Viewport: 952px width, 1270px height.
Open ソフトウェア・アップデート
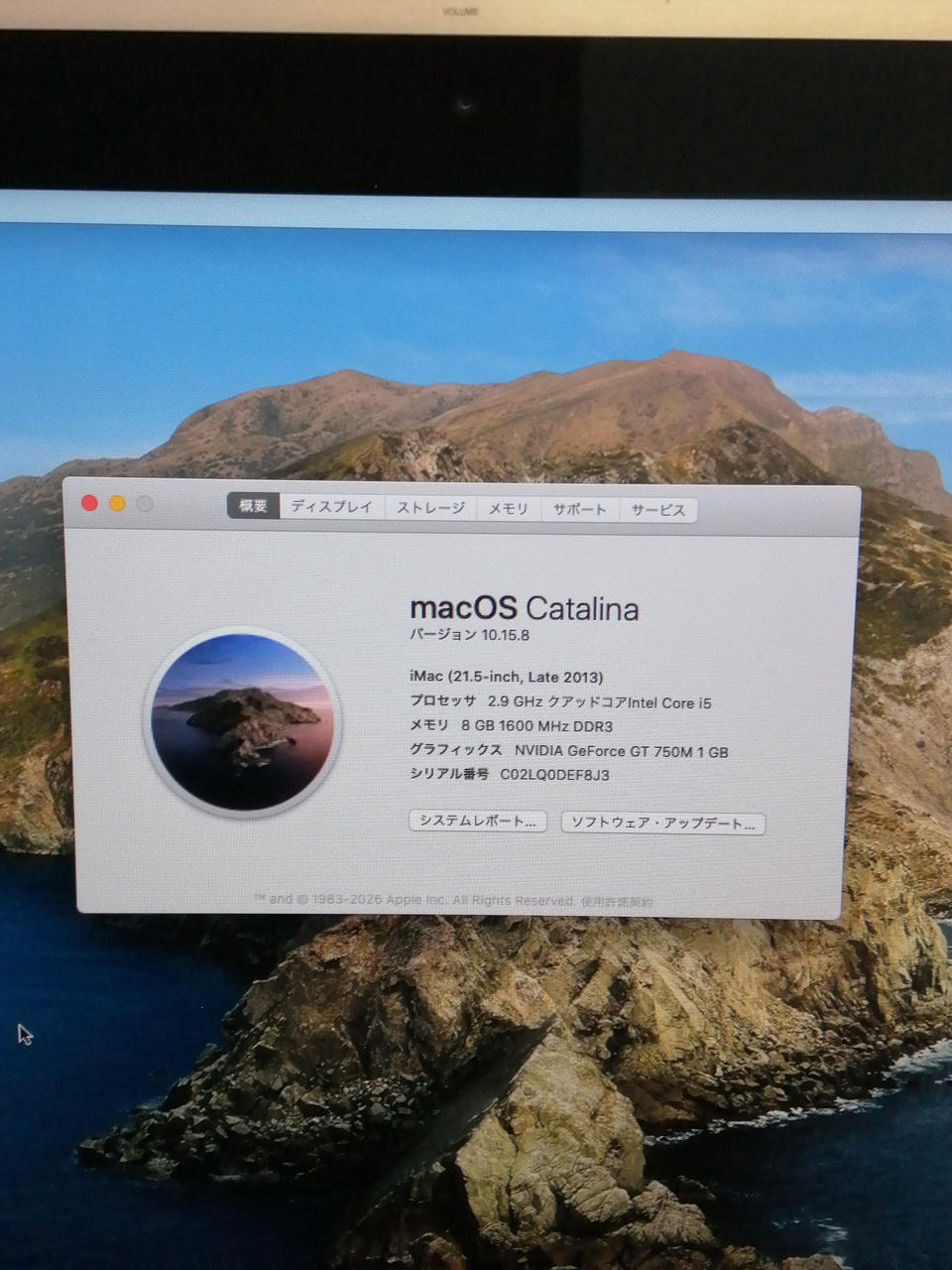point(662,823)
